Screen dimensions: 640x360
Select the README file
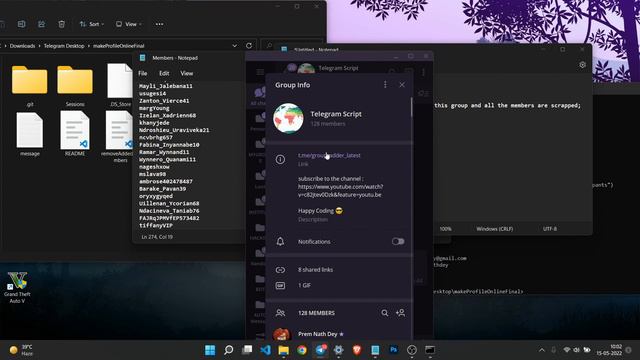click(x=75, y=134)
